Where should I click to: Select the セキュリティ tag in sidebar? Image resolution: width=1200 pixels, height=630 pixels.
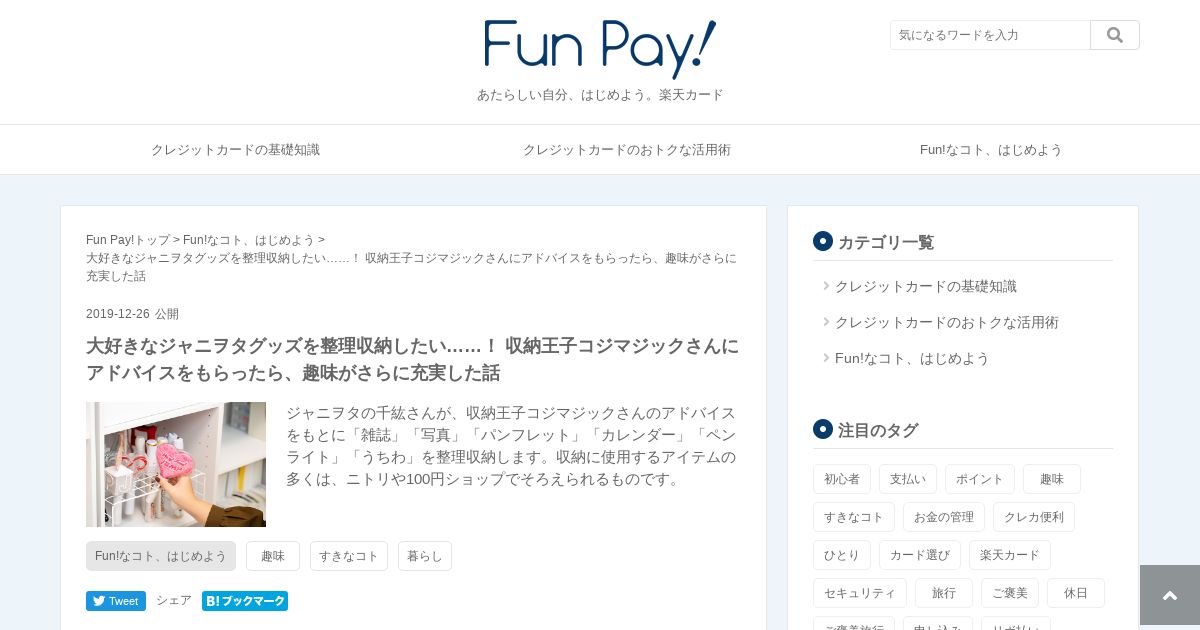[x=860, y=593]
